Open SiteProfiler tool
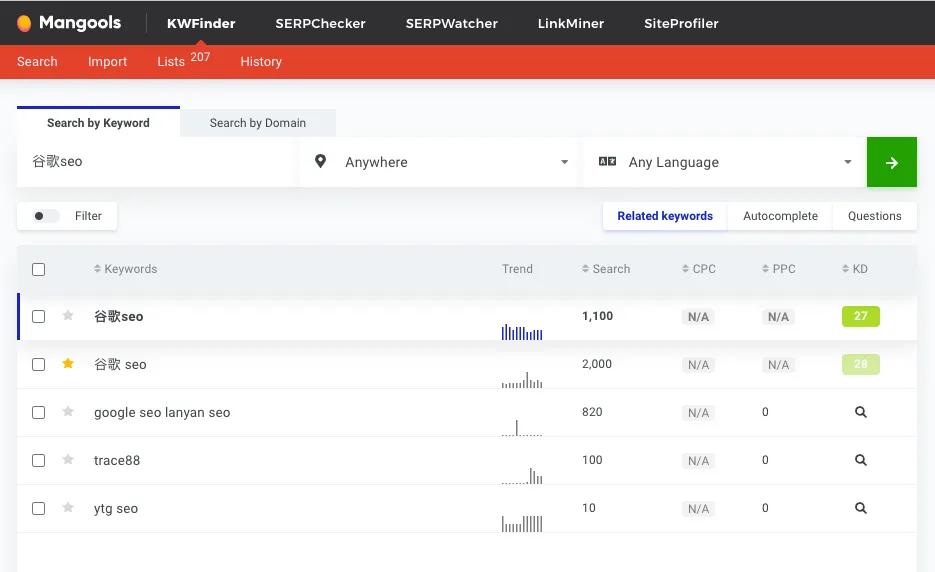This screenshot has width=935, height=572. (681, 23)
